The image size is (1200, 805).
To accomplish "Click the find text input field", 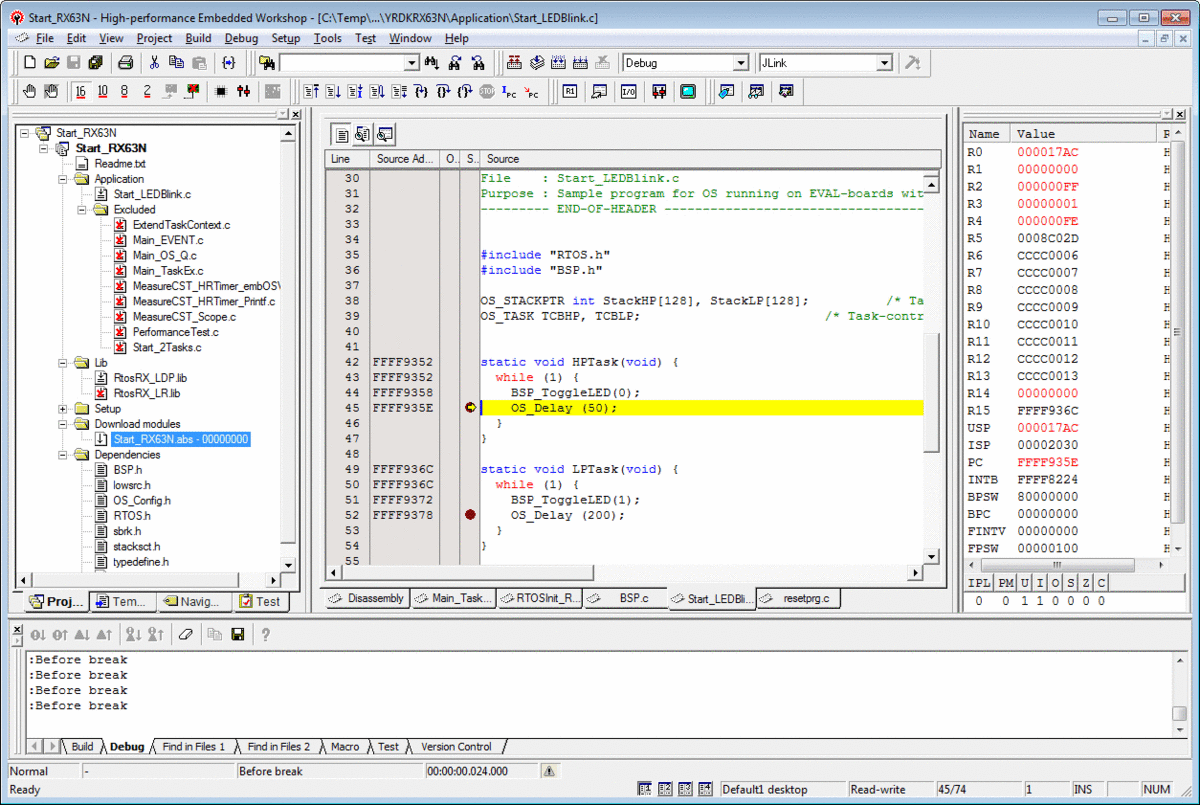I will tap(341, 63).
